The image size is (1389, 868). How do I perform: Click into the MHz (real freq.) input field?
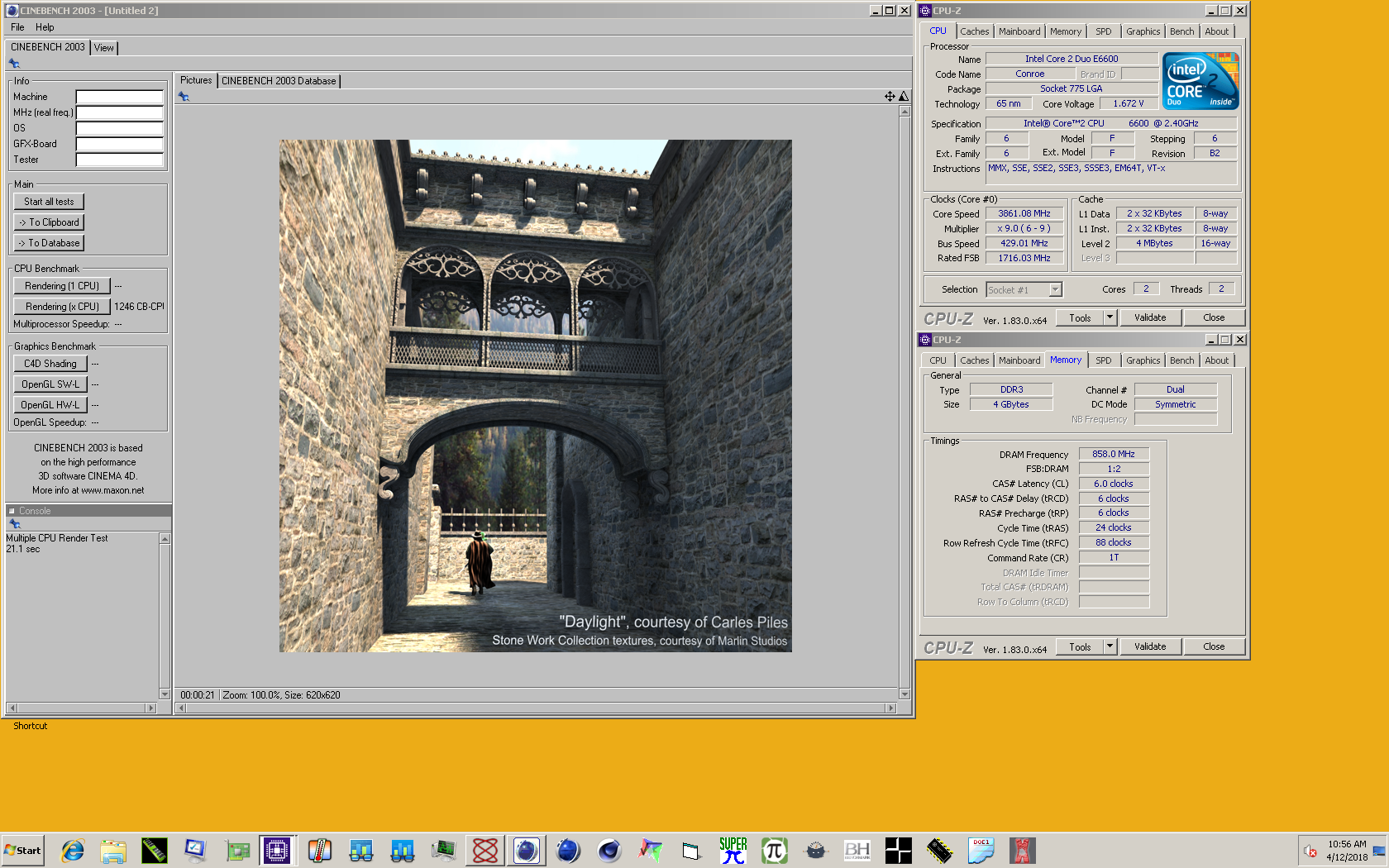click(x=119, y=112)
